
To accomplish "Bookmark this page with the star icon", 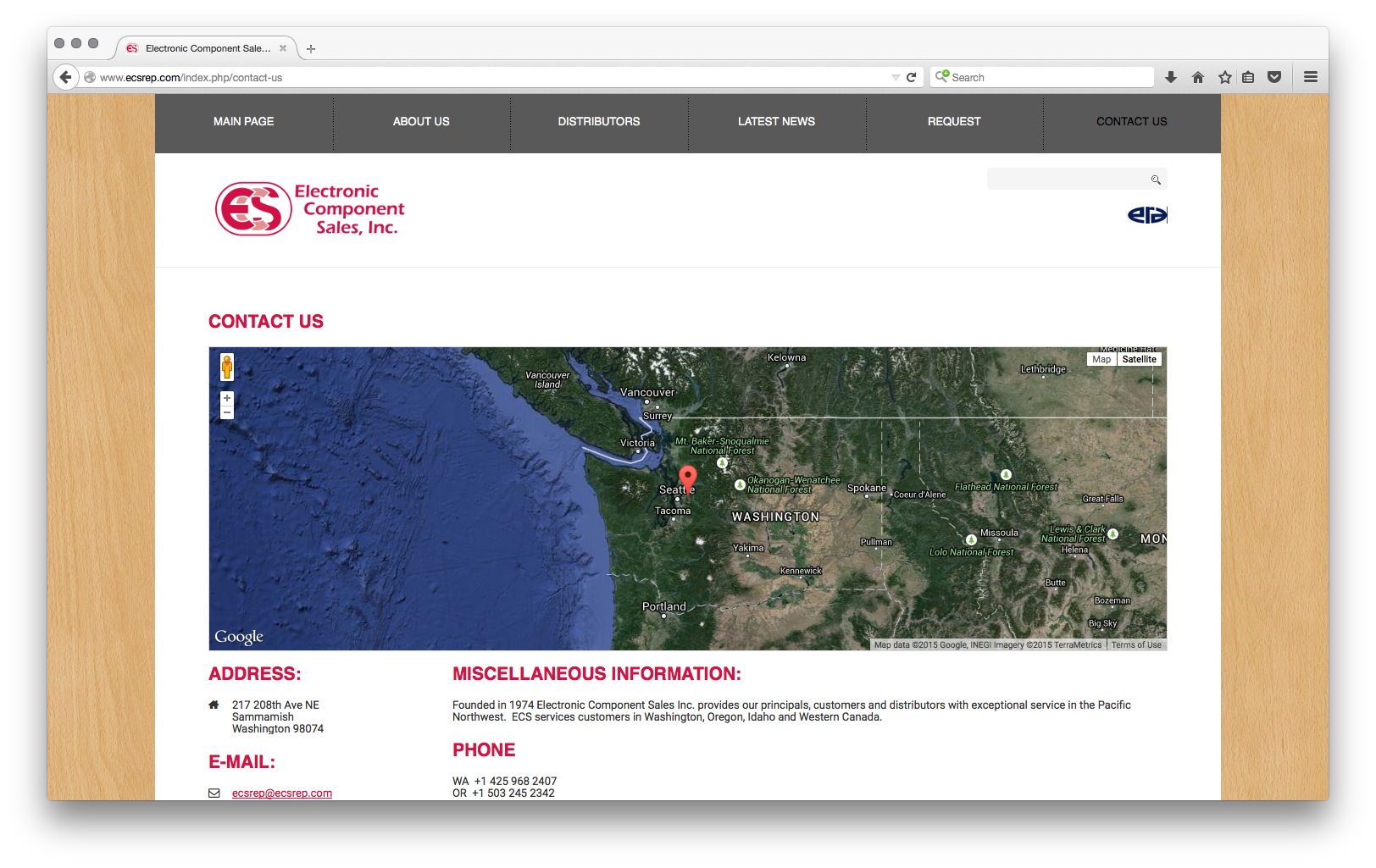I will (x=1225, y=77).
